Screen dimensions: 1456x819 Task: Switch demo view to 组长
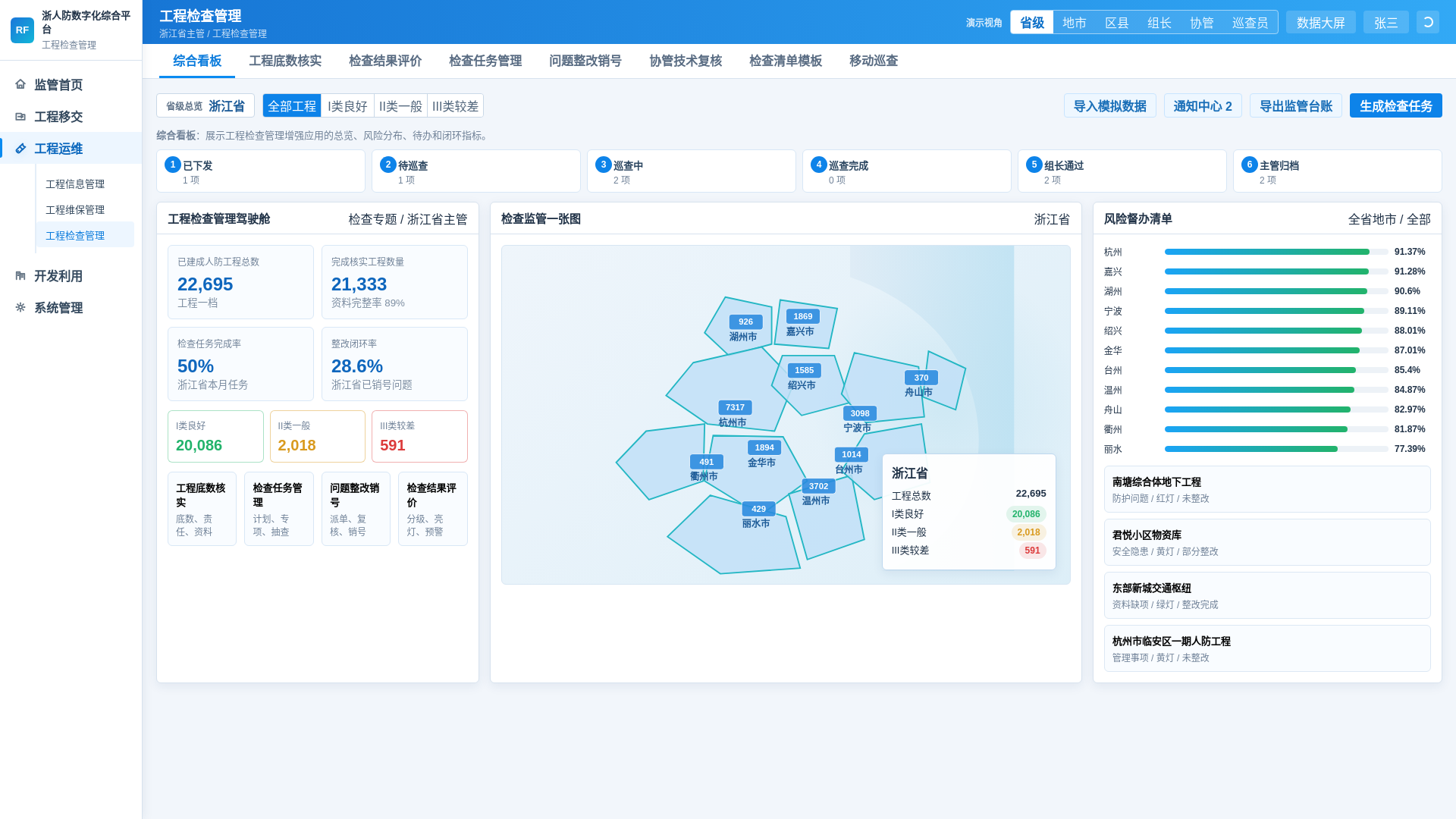tap(1159, 22)
